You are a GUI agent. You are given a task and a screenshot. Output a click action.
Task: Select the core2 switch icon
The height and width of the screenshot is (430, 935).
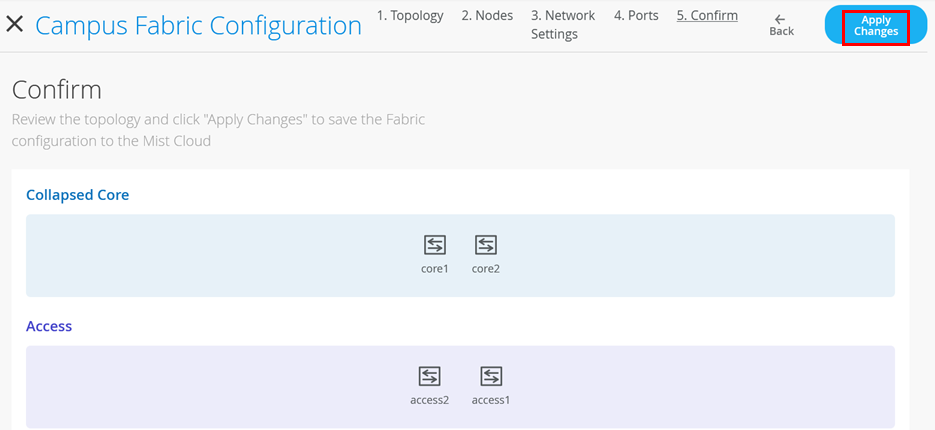485,245
